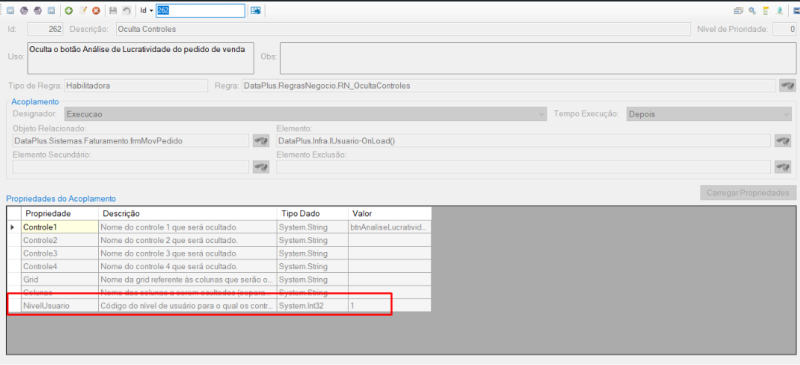This screenshot has width=800, height=365.
Task: Click description 'Código do nível de usuário'
Action: coord(187,306)
